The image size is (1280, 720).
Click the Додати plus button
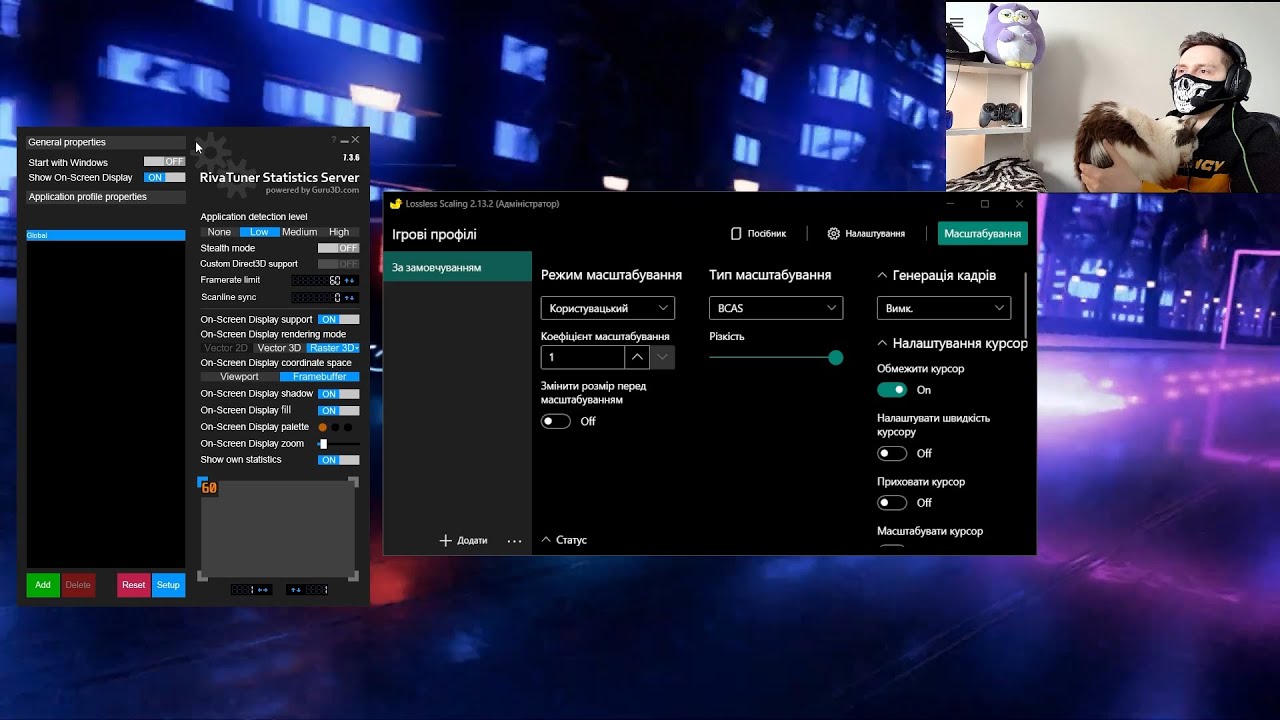coord(463,540)
